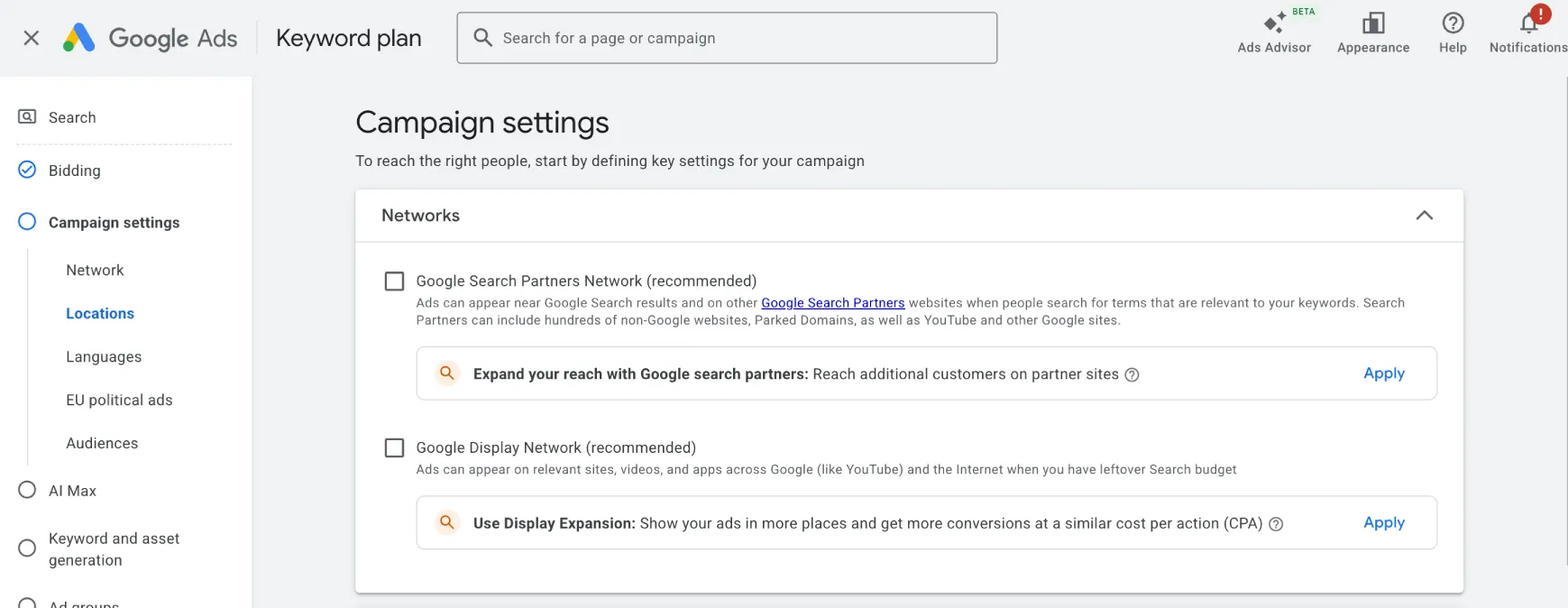Image resolution: width=1568 pixels, height=608 pixels.
Task: Open Notifications bell icon
Action: 1529,23
